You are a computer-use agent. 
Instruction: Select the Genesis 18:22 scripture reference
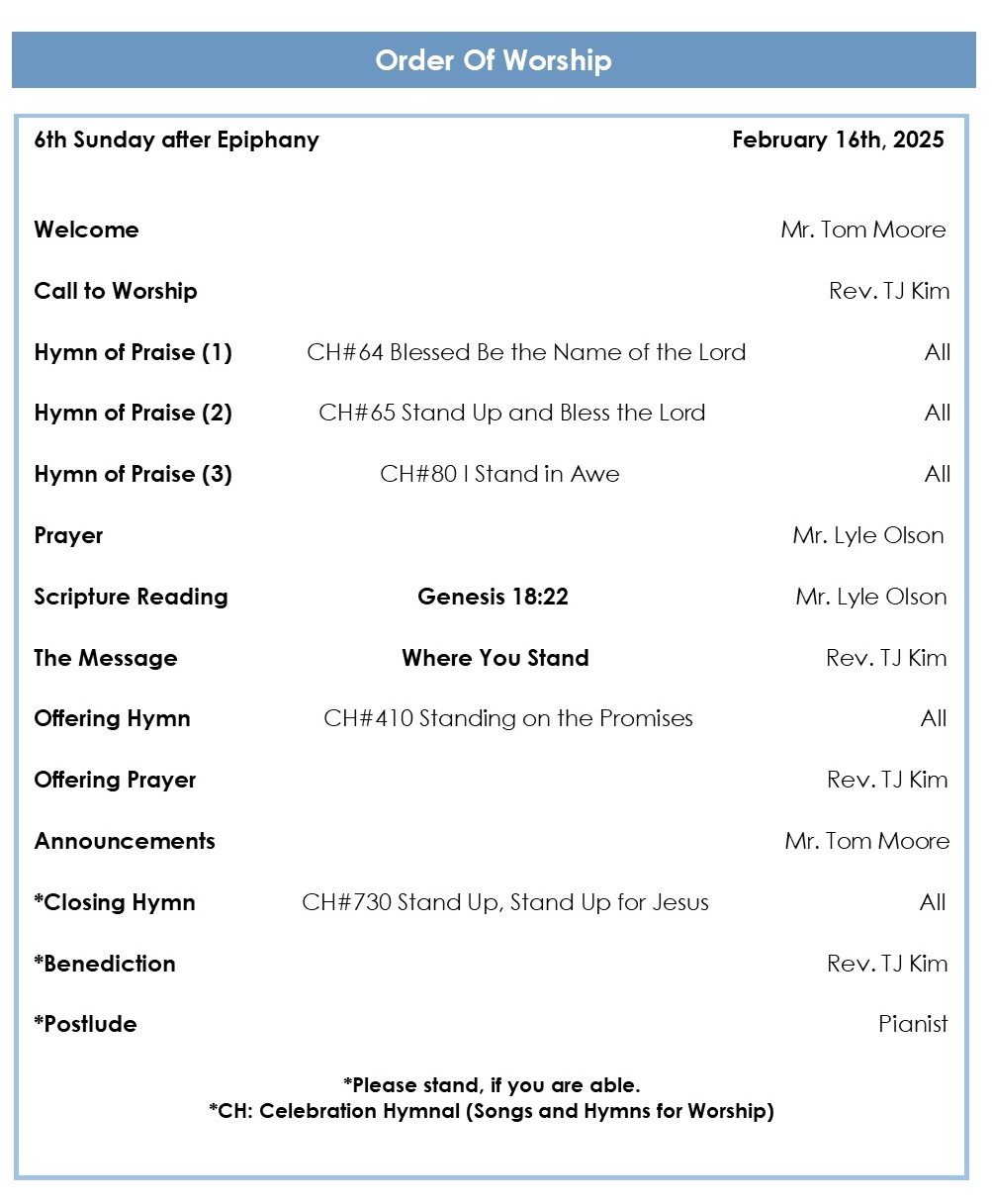click(493, 597)
